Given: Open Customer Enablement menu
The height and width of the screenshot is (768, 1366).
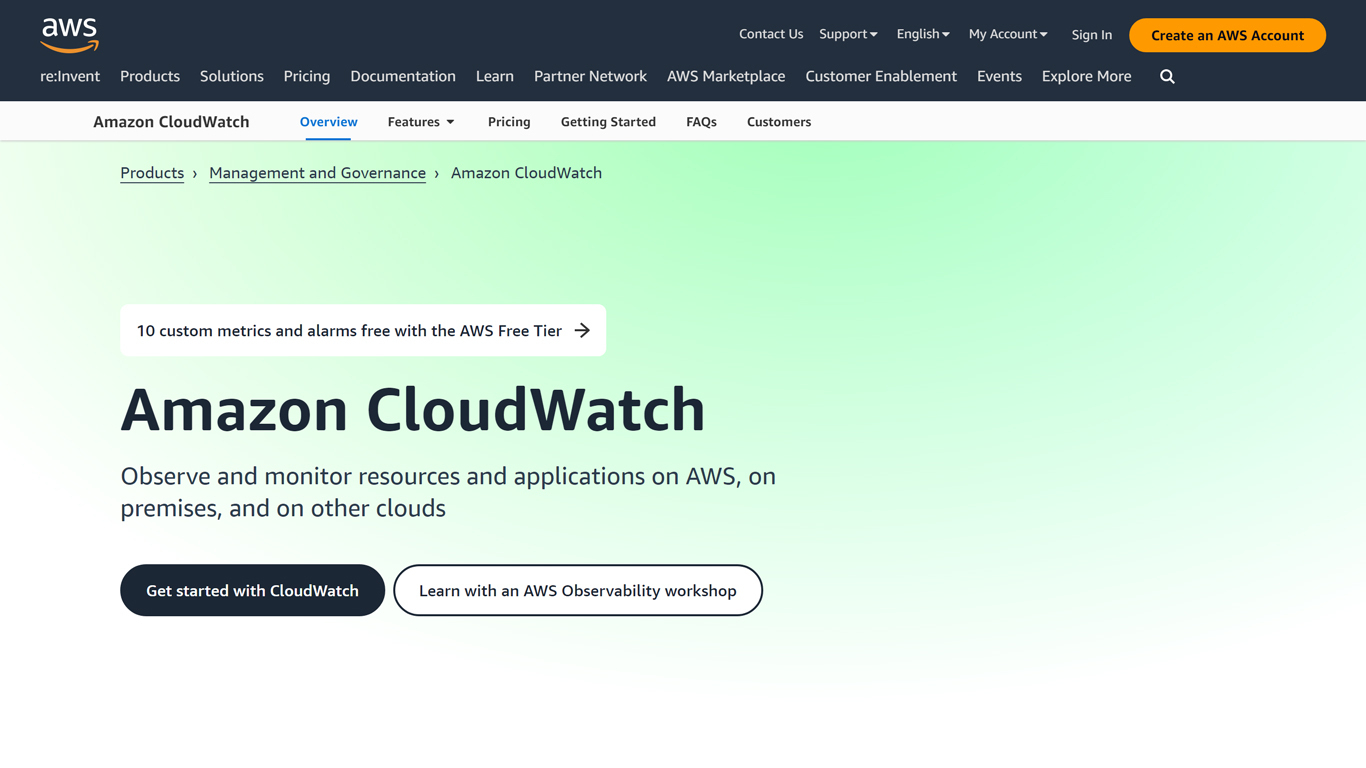Looking at the screenshot, I should (881, 76).
